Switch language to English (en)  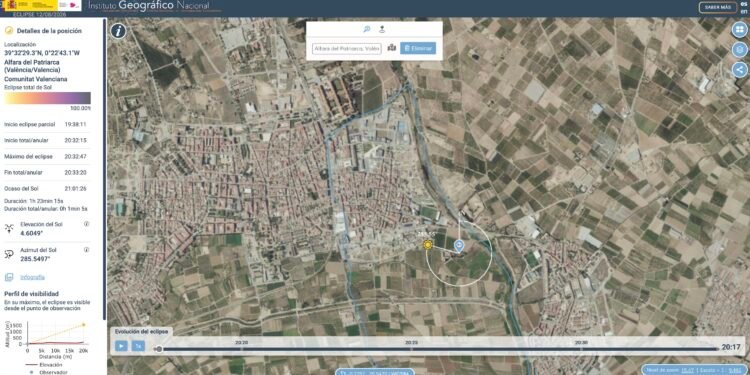(743, 11)
